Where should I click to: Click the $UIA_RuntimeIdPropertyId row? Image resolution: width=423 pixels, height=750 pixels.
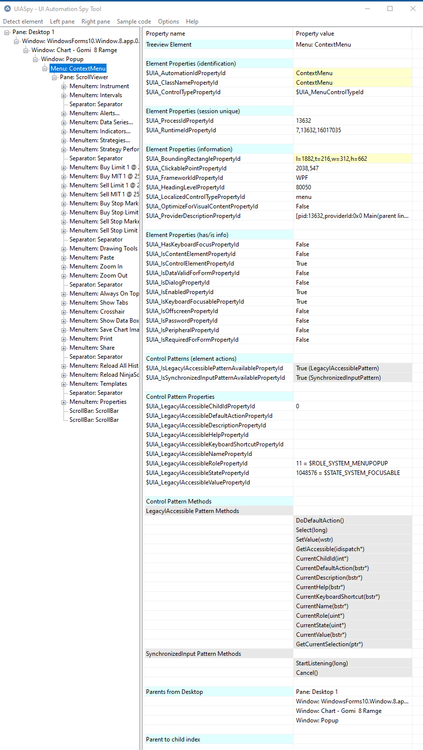(278, 130)
